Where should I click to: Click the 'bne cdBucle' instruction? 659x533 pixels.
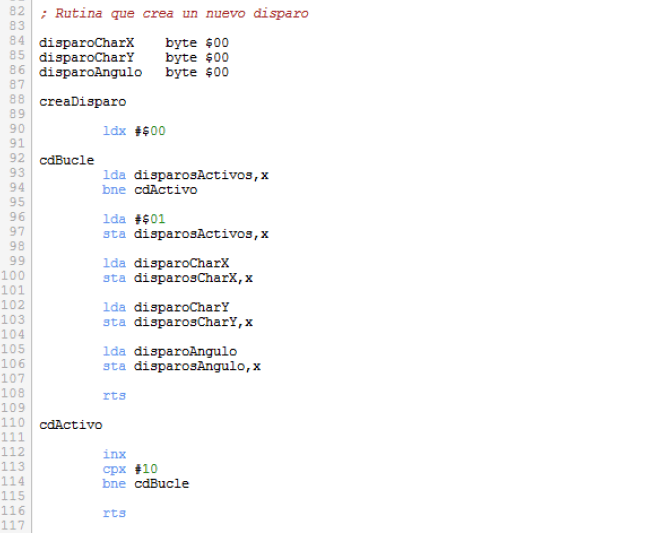point(146,484)
